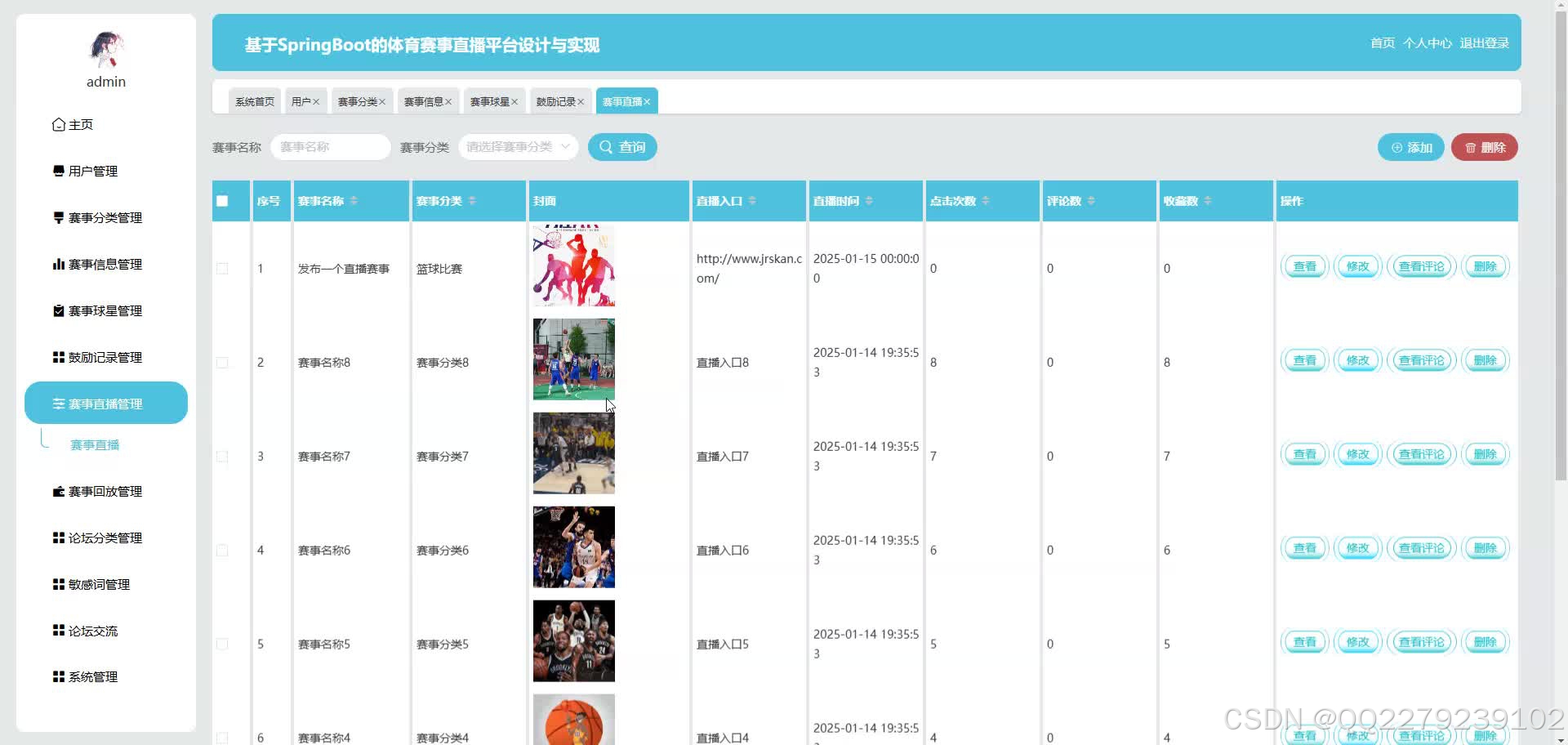The width and height of the screenshot is (1568, 745).
Task: Click the red 删除 batch delete button
Action: (x=1485, y=147)
